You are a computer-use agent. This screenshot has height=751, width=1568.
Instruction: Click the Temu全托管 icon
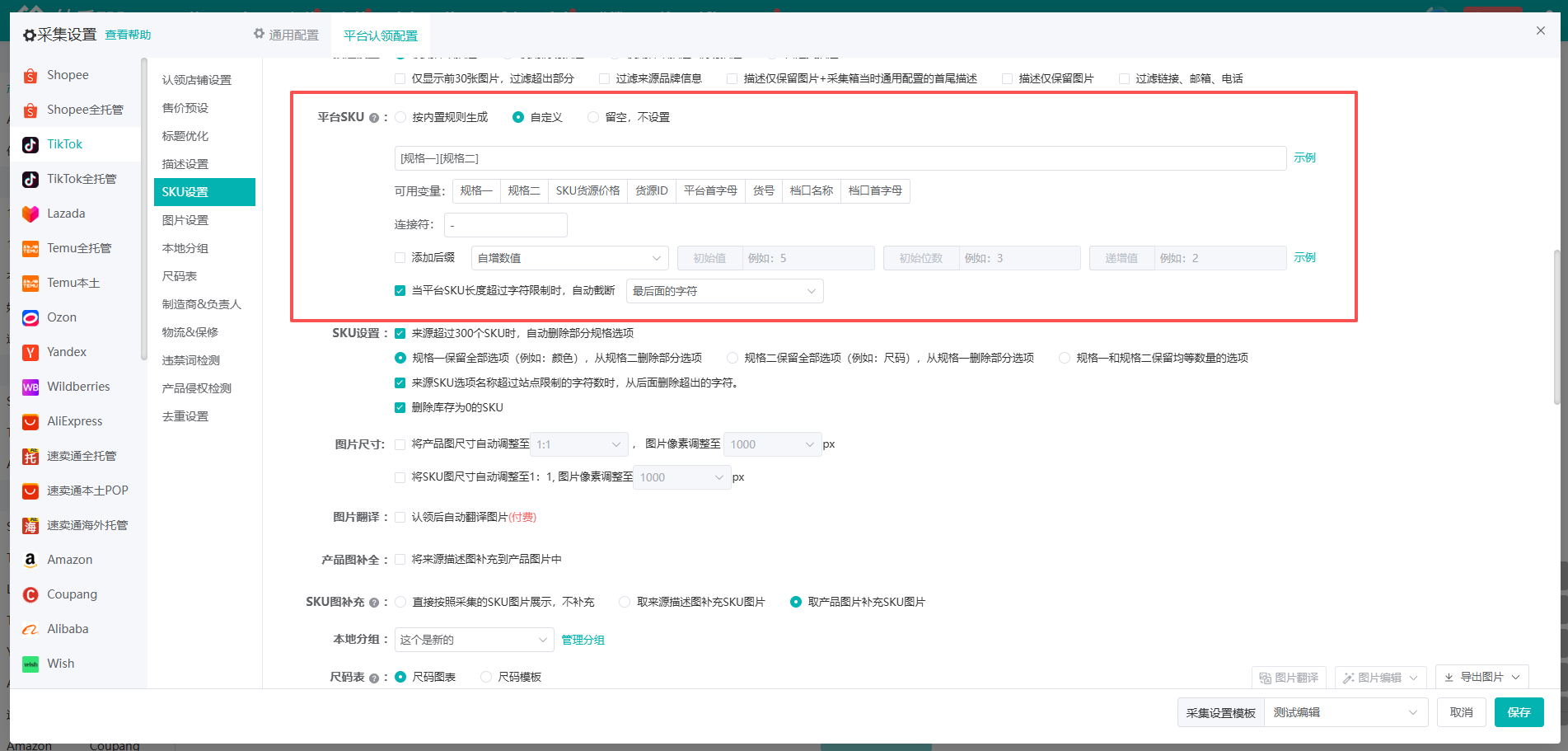point(30,248)
